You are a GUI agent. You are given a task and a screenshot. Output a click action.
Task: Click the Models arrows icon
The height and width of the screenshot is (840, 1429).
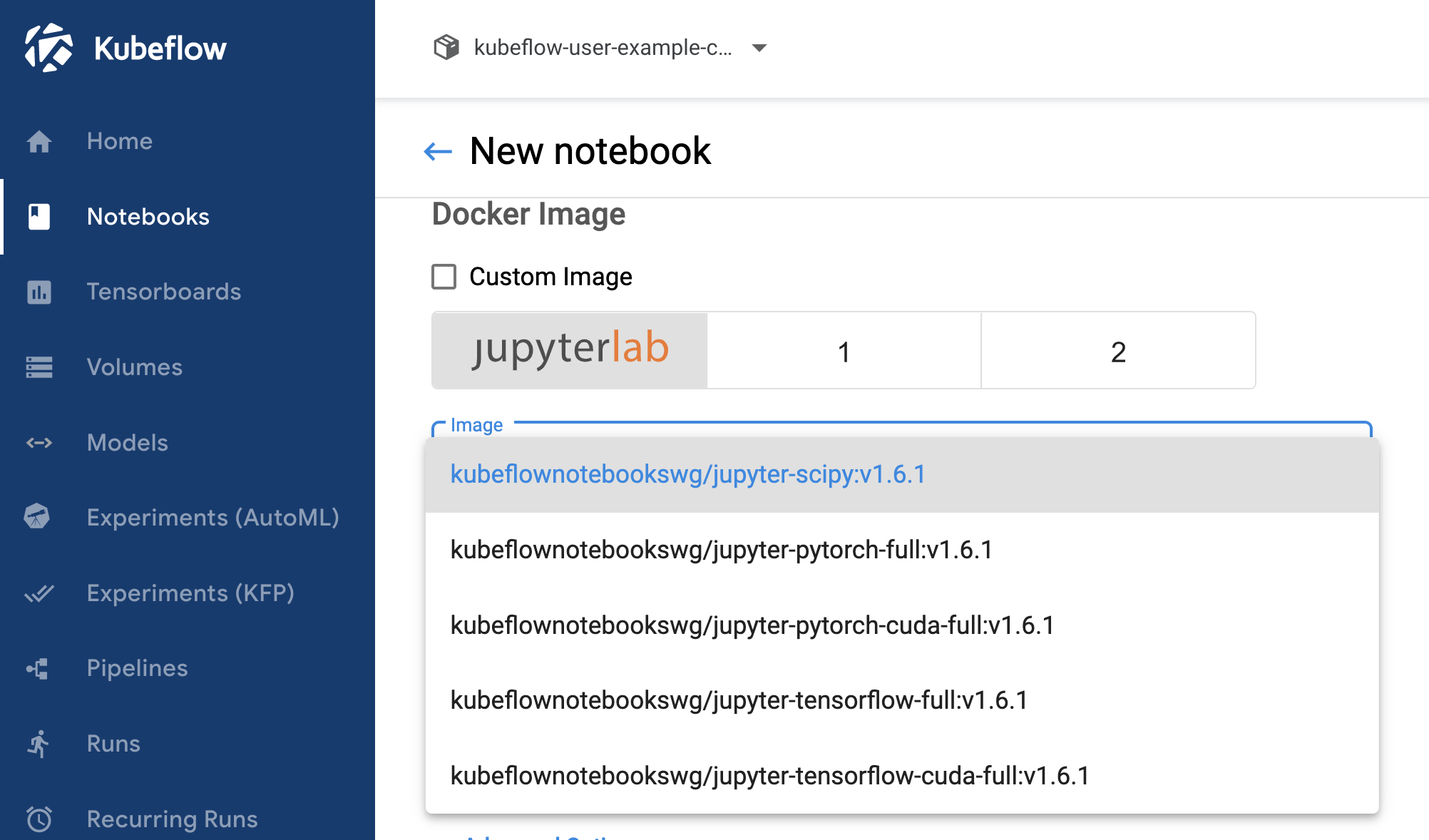(x=39, y=443)
